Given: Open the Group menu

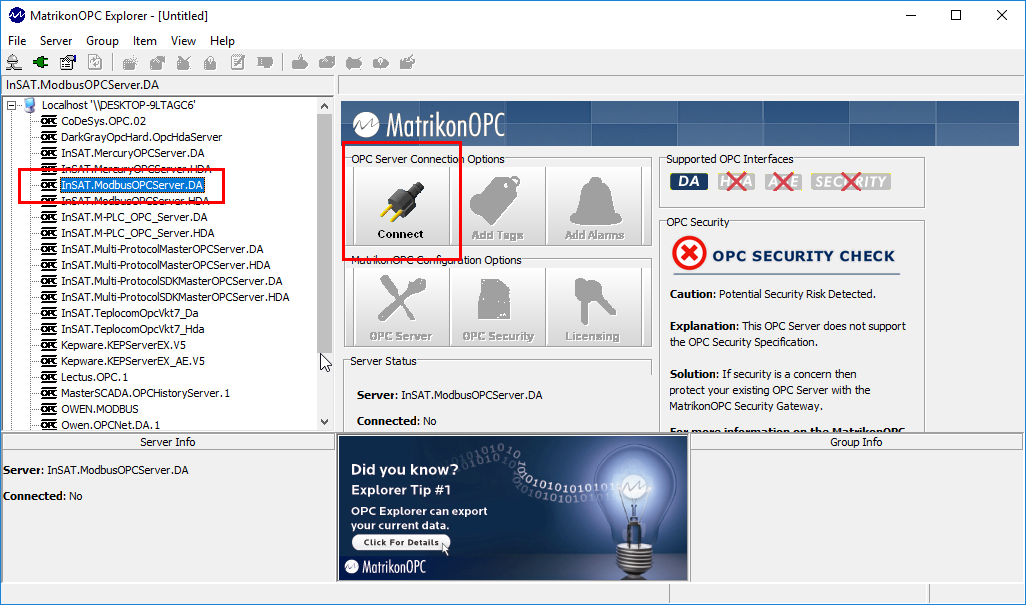Looking at the screenshot, I should point(102,41).
